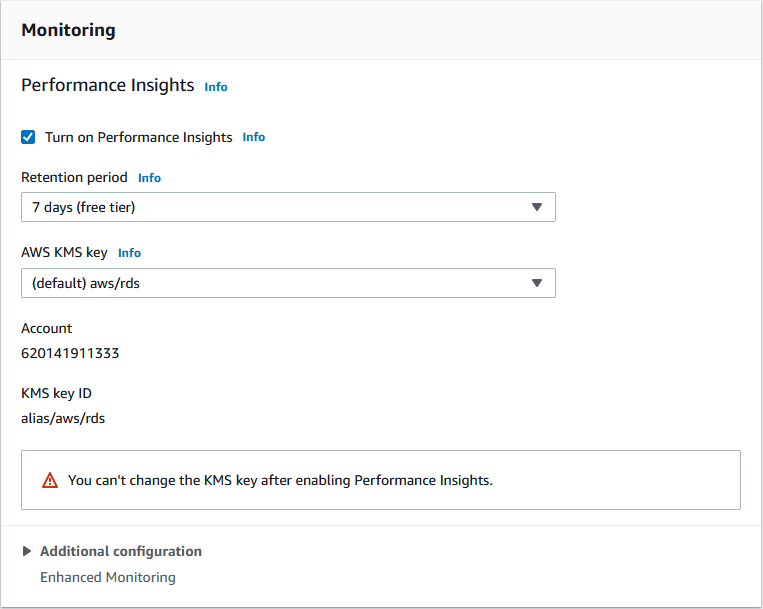Click the warning triangle icon in the alert
The image size is (763, 609).
(50, 480)
